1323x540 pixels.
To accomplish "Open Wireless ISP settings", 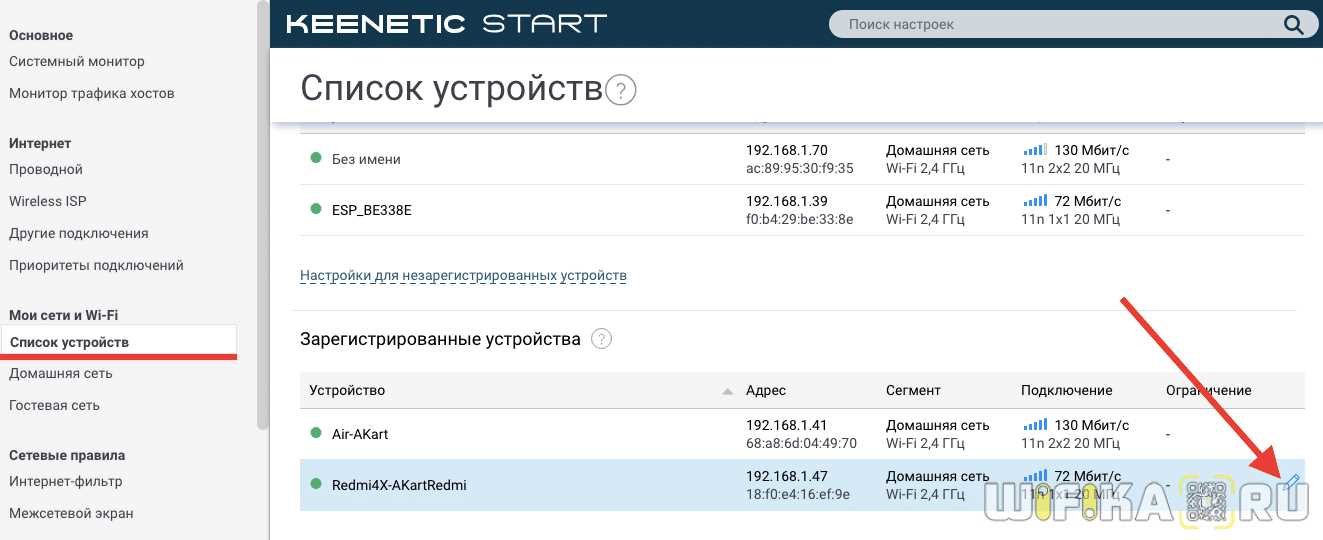I will [48, 201].
